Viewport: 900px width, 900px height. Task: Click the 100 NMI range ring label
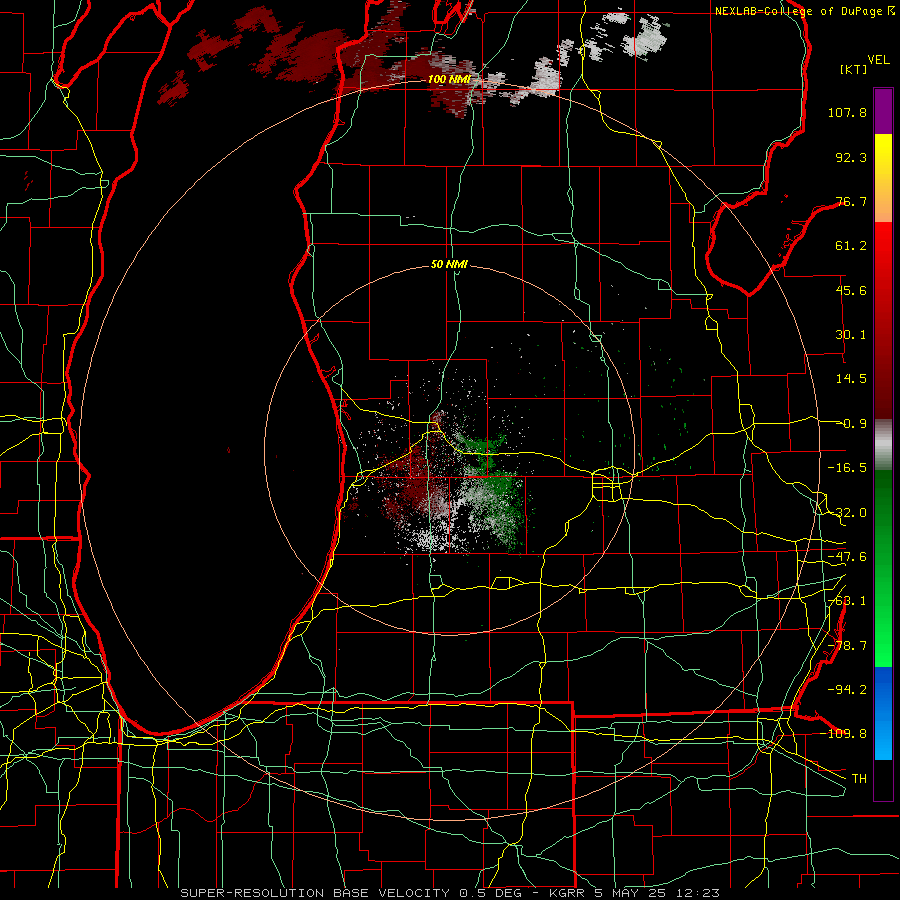click(x=449, y=79)
